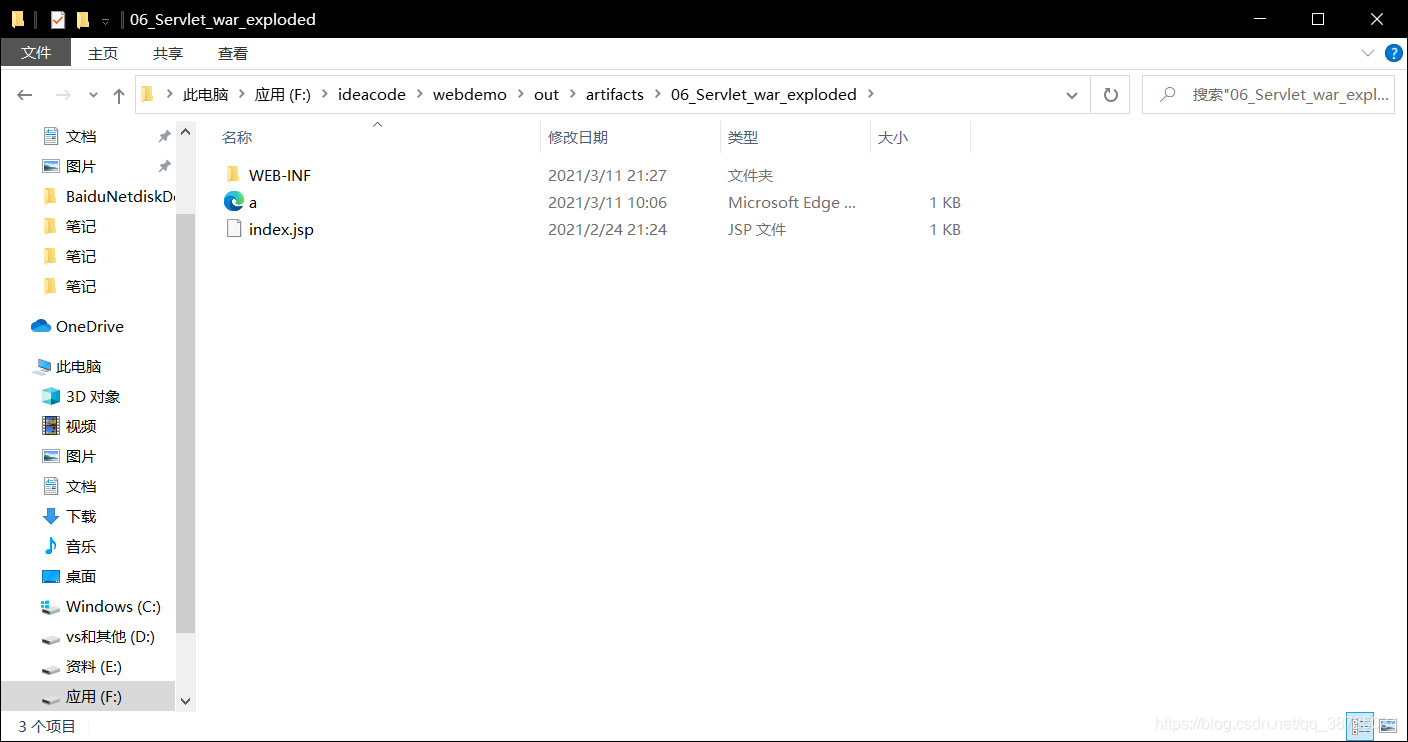This screenshot has height=742, width=1408.
Task: Open the 文件 menu tab
Action: pyautogui.click(x=36, y=53)
